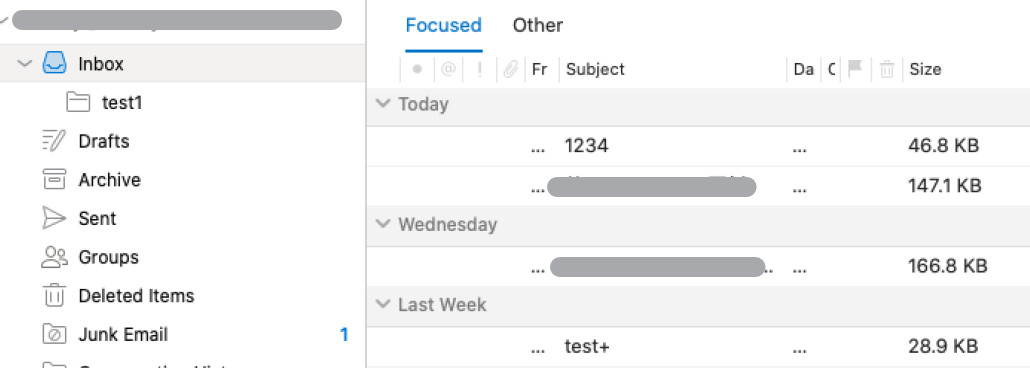Image resolution: width=1030 pixels, height=368 pixels.
Task: Open the Inbox folder icon
Action: (x=55, y=64)
